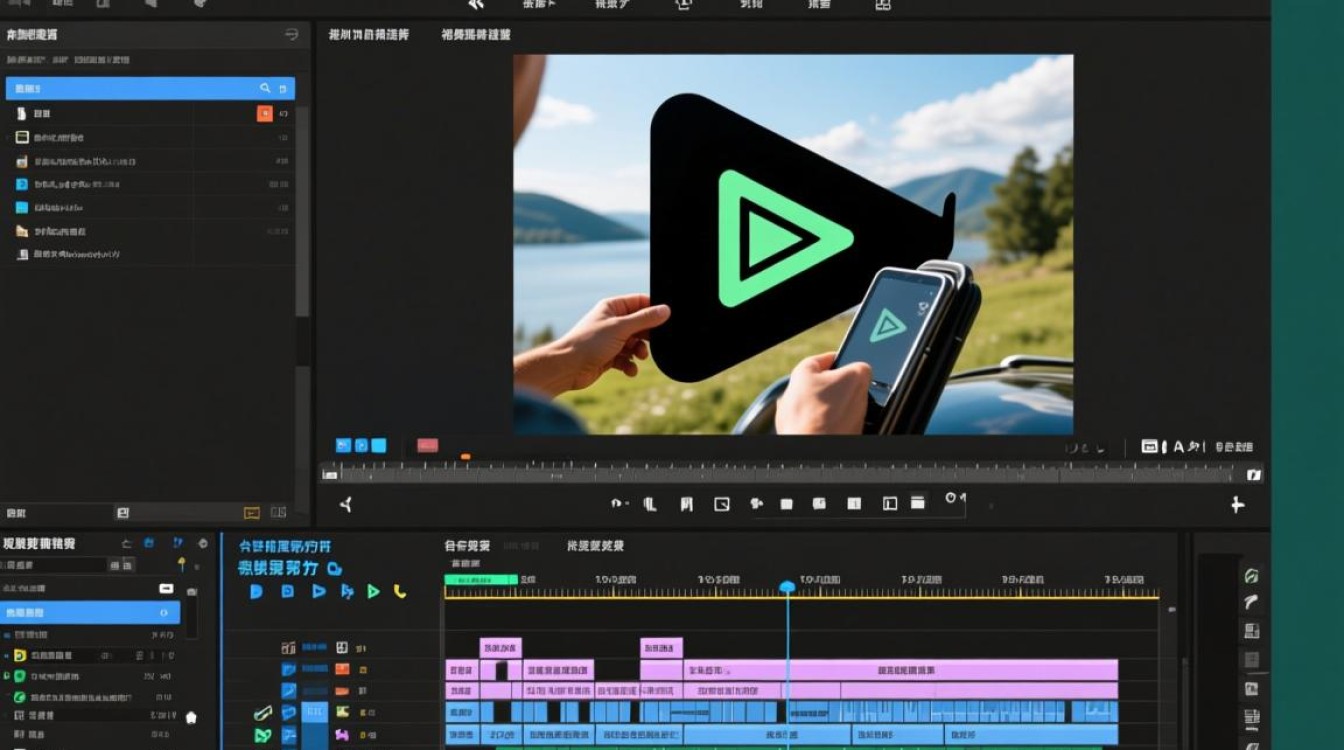1344x750 pixels.
Task: Click the blue playhead handle on the timeline ruler
Action: click(x=787, y=586)
